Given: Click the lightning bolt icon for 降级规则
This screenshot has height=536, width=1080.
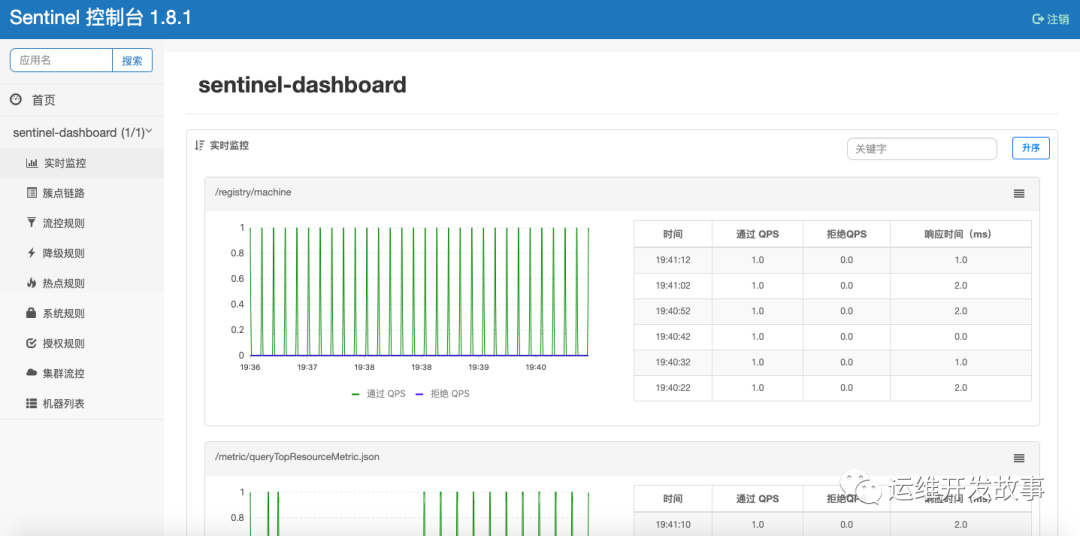Looking at the screenshot, I should [x=32, y=253].
